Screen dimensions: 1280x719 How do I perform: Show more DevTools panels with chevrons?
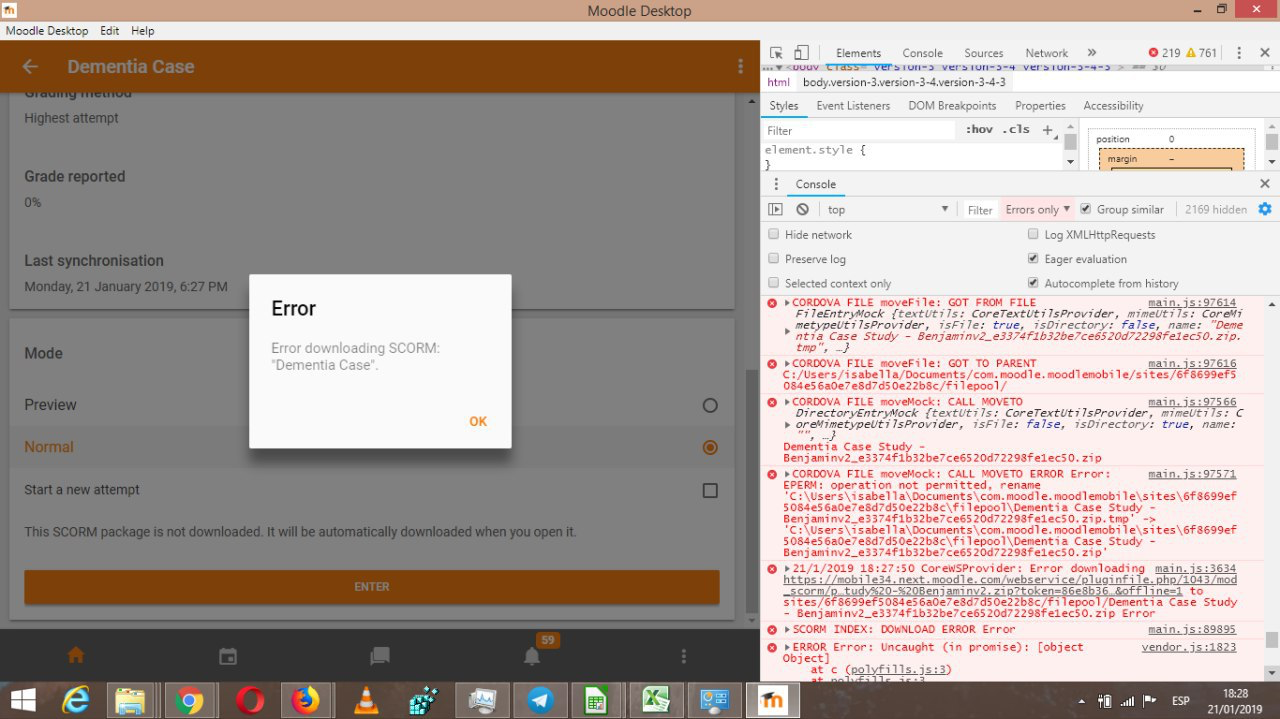pyautogui.click(x=1091, y=53)
